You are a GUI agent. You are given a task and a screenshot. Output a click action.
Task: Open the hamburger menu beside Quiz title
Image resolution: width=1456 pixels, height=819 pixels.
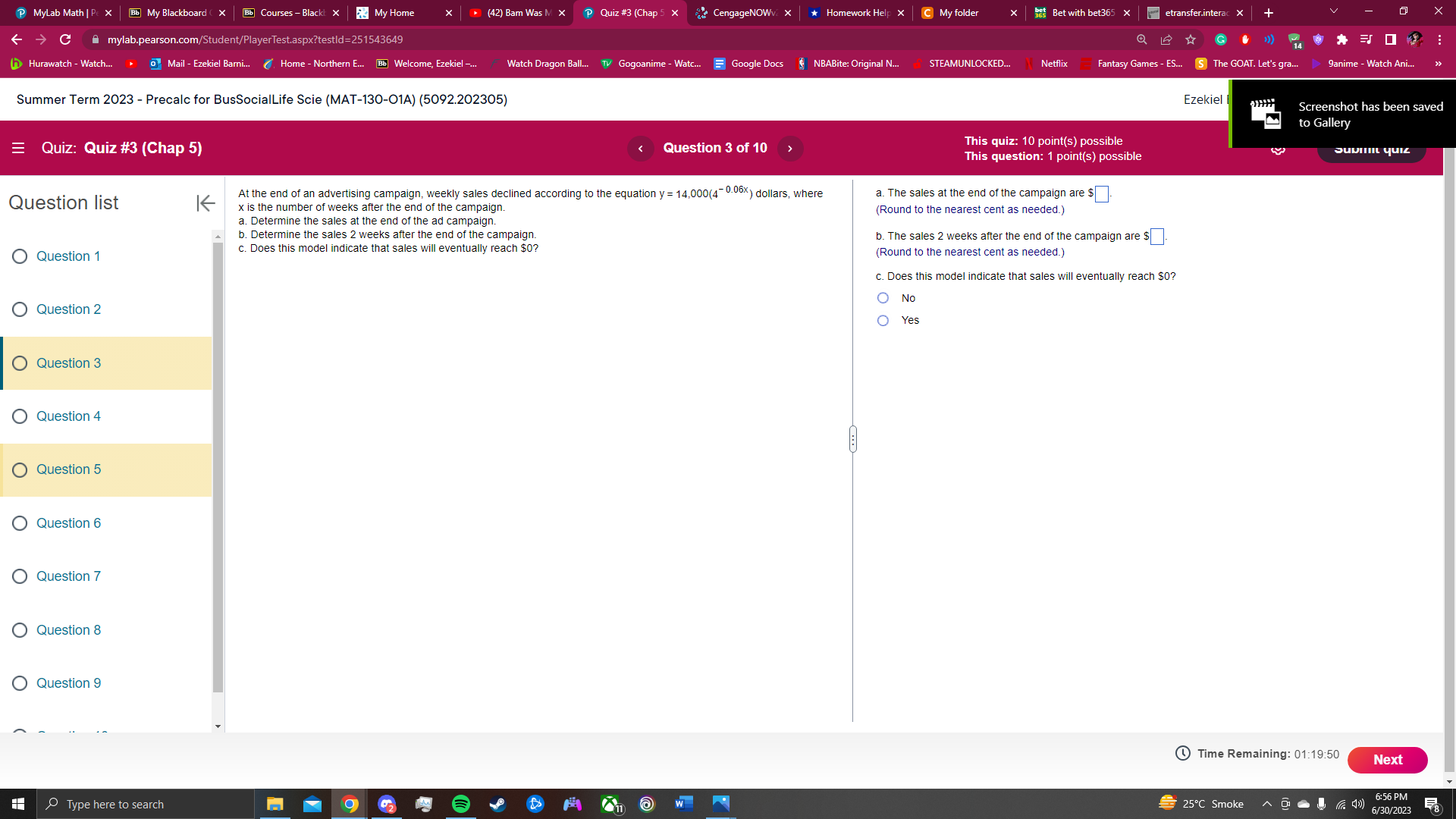(x=18, y=148)
